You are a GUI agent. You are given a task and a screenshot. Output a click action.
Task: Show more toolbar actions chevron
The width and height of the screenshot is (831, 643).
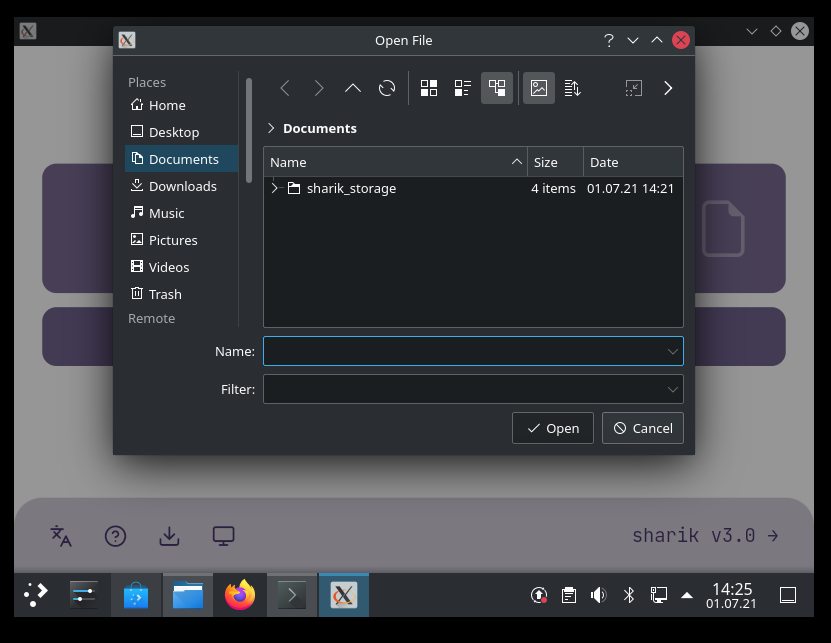click(668, 88)
